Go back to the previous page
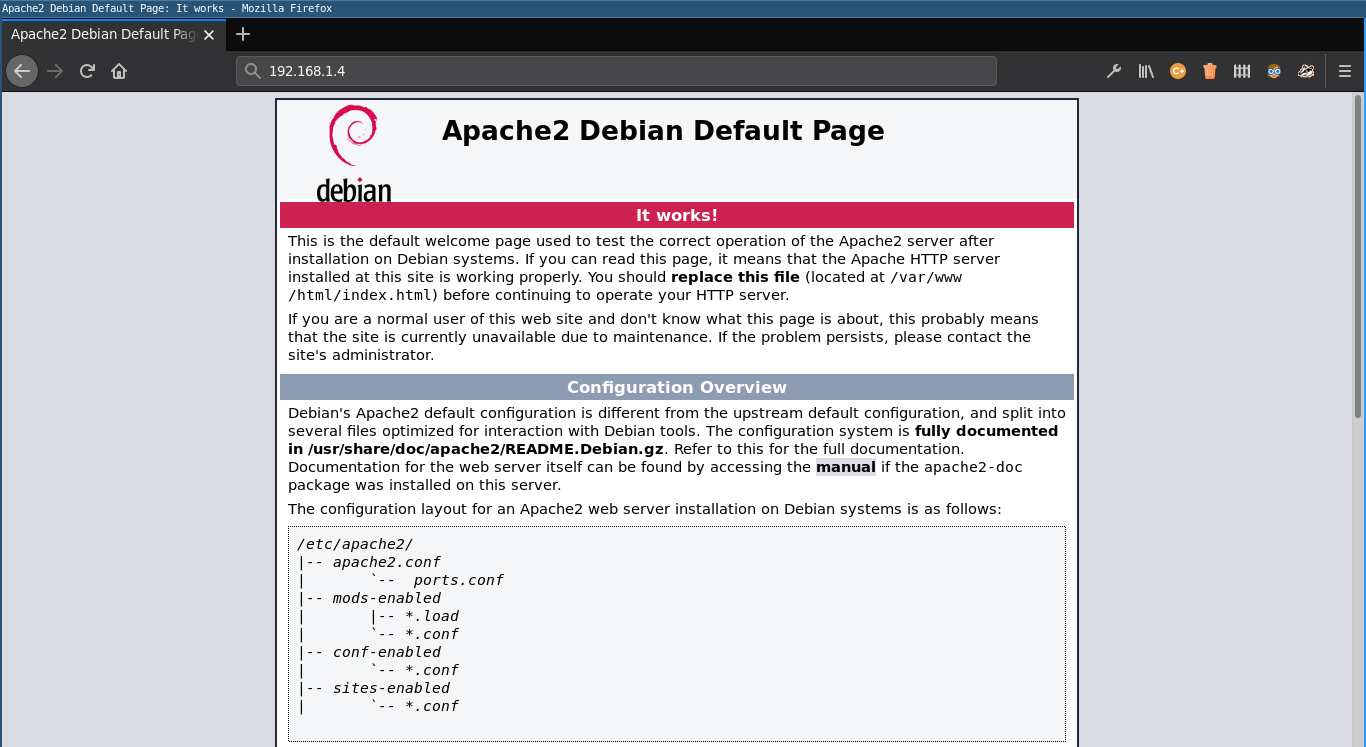 pos(22,71)
